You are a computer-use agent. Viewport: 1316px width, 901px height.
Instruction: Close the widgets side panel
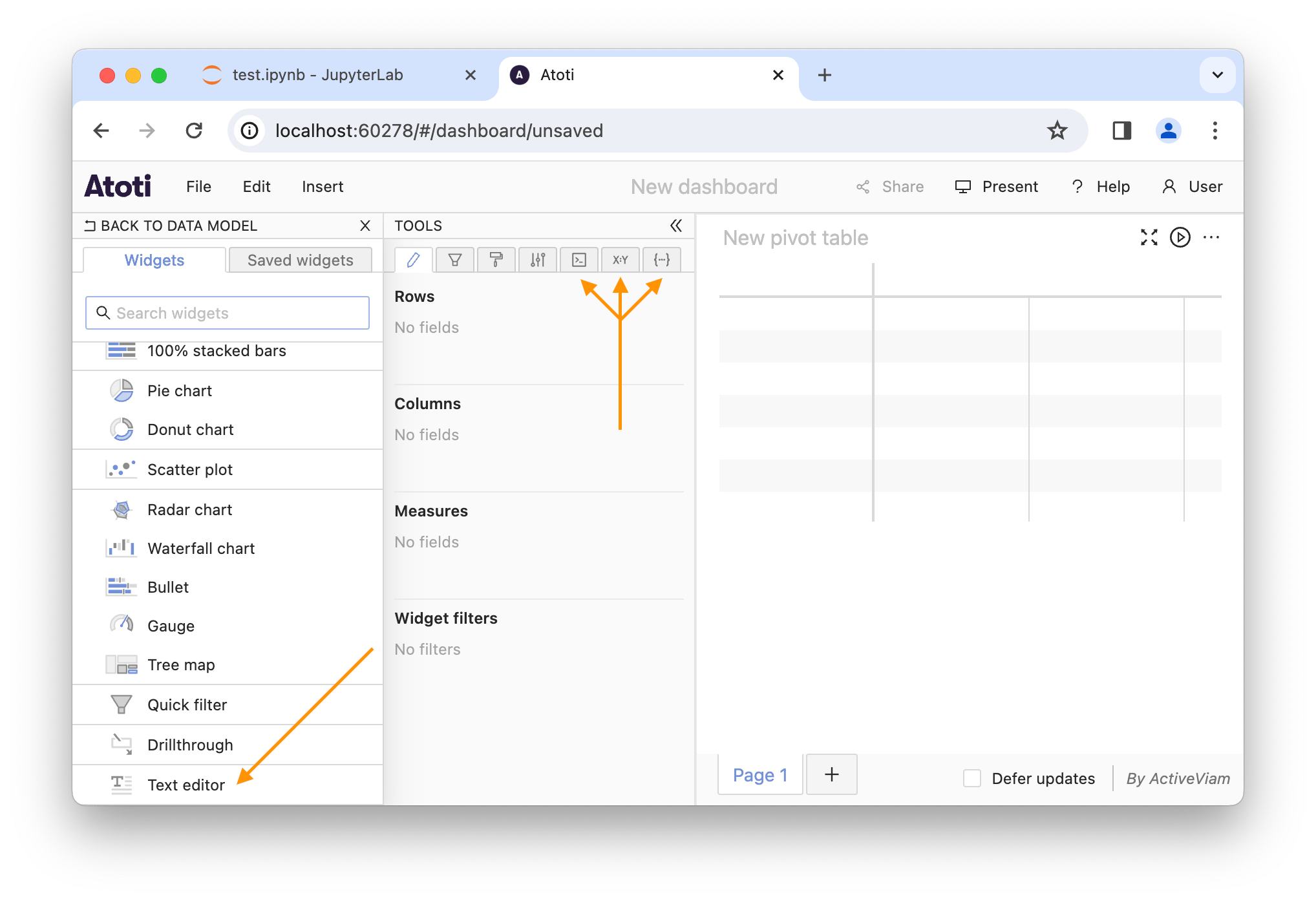tap(365, 226)
